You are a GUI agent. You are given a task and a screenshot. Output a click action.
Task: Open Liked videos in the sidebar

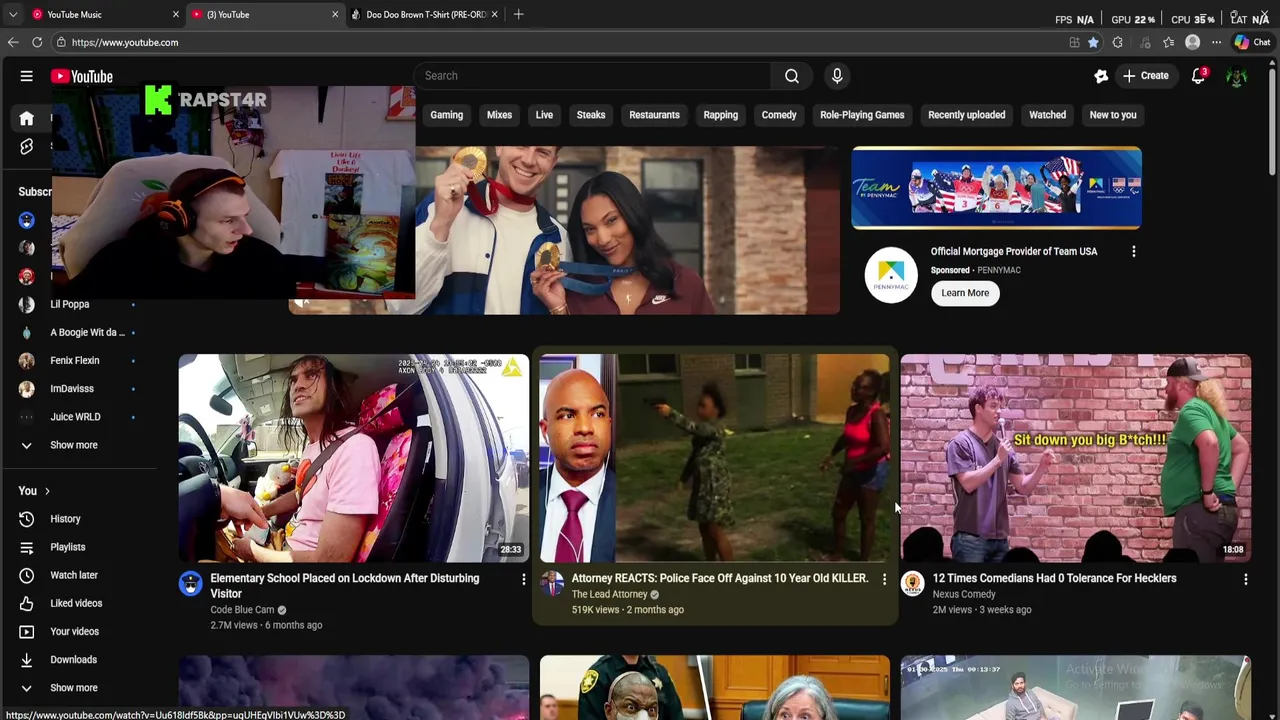coord(78,603)
